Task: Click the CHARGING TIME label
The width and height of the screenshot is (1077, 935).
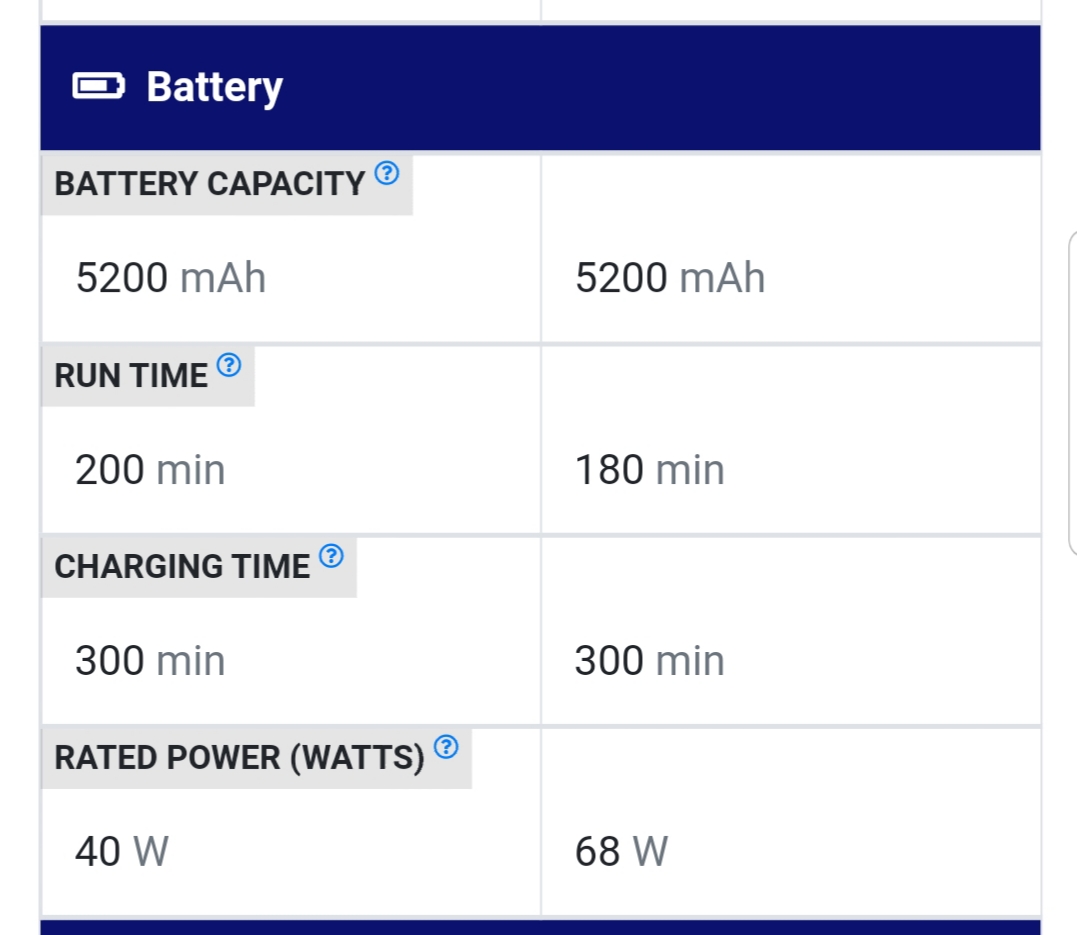Action: [x=182, y=567]
